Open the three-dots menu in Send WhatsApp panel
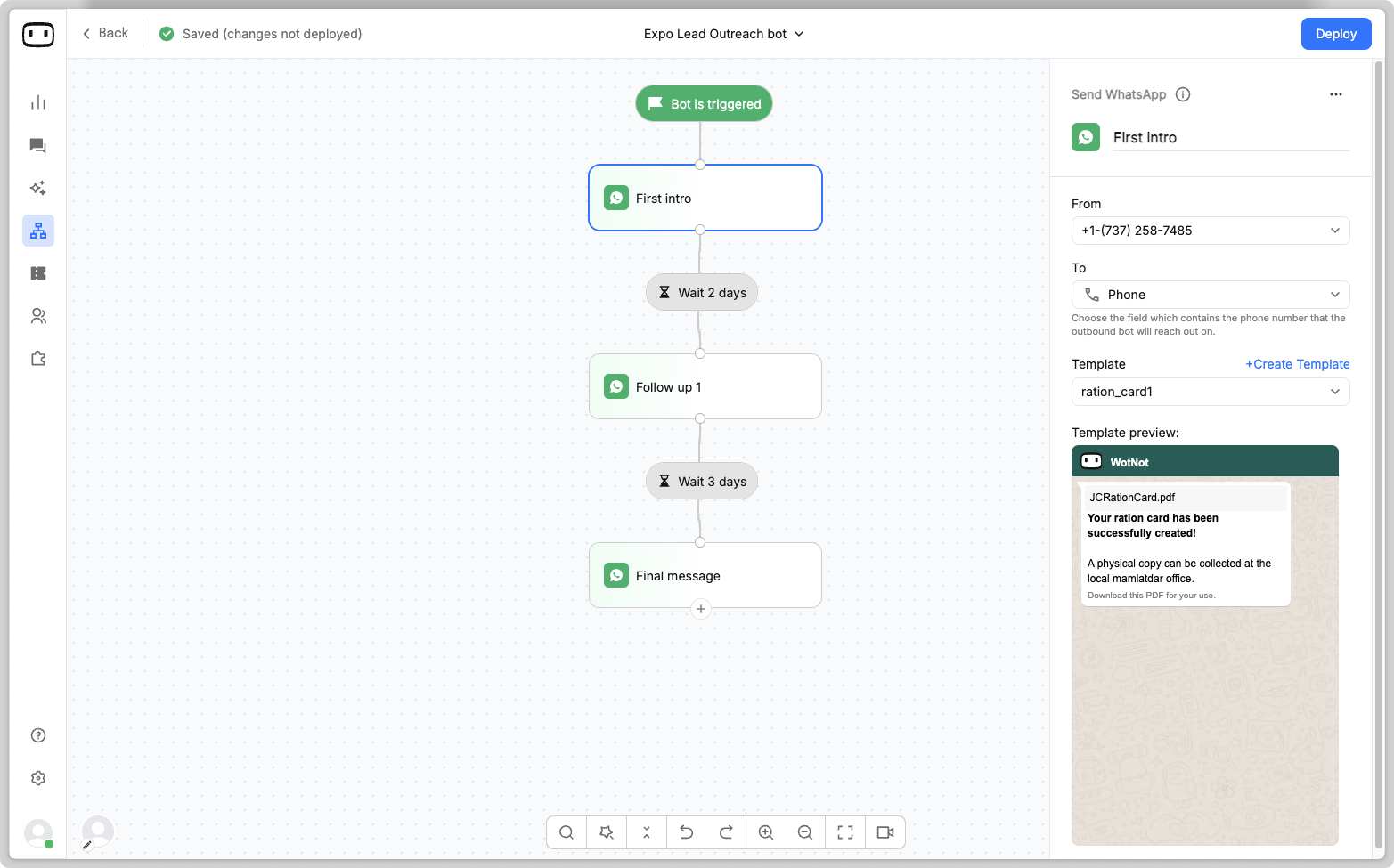 point(1335,94)
